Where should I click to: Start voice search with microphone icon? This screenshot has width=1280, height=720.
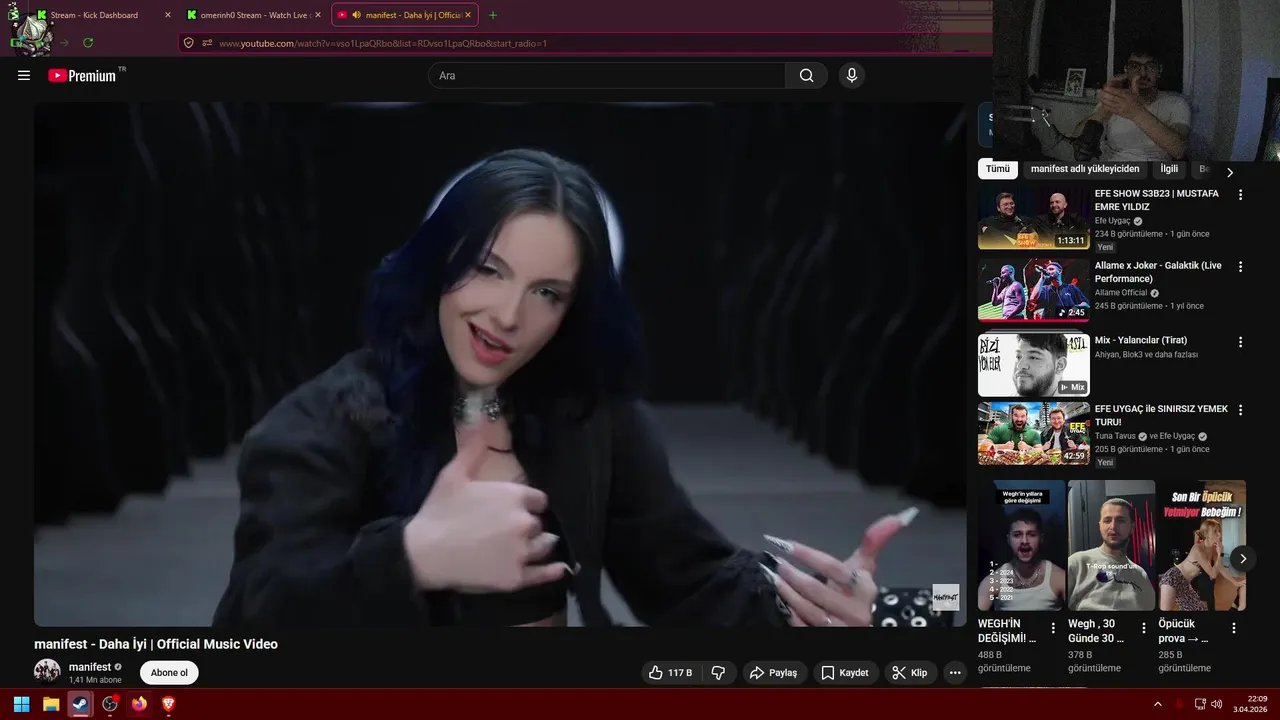851,75
